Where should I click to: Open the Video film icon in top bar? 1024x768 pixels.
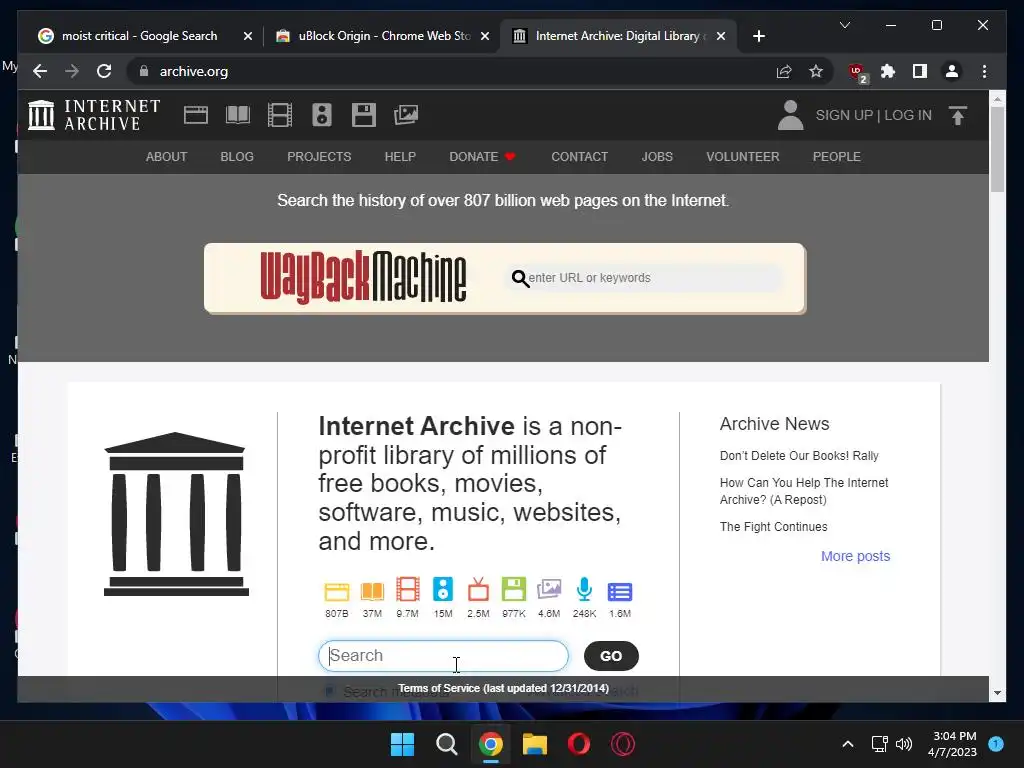tap(280, 115)
